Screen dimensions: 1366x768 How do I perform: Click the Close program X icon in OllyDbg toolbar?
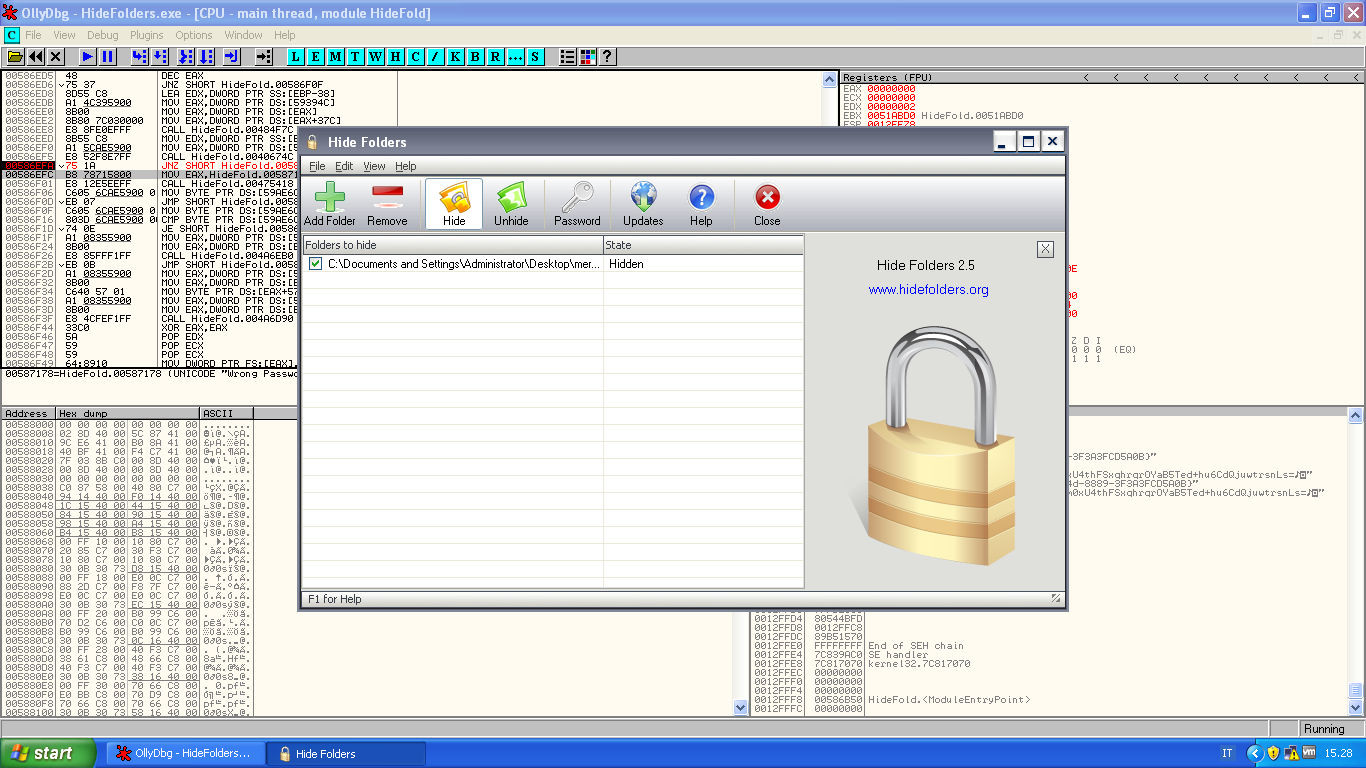(x=55, y=57)
